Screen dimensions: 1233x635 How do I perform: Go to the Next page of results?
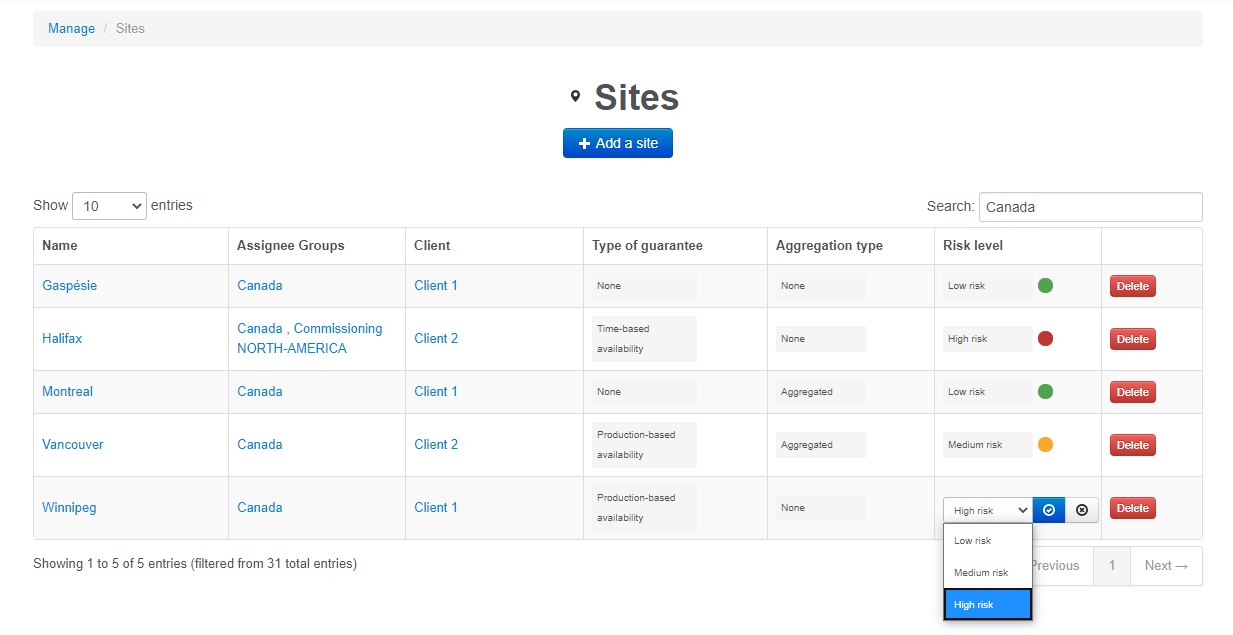(x=1165, y=565)
